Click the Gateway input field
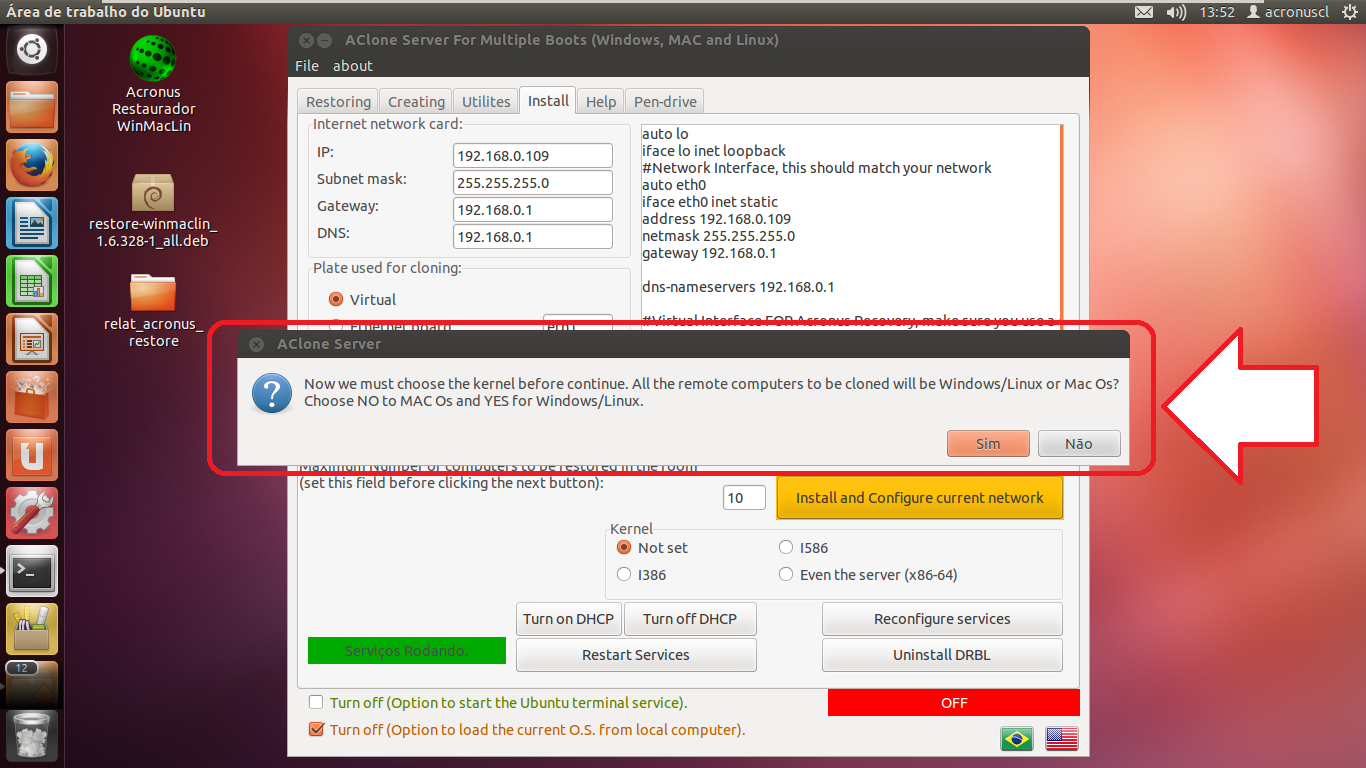The image size is (1366, 768). point(532,209)
